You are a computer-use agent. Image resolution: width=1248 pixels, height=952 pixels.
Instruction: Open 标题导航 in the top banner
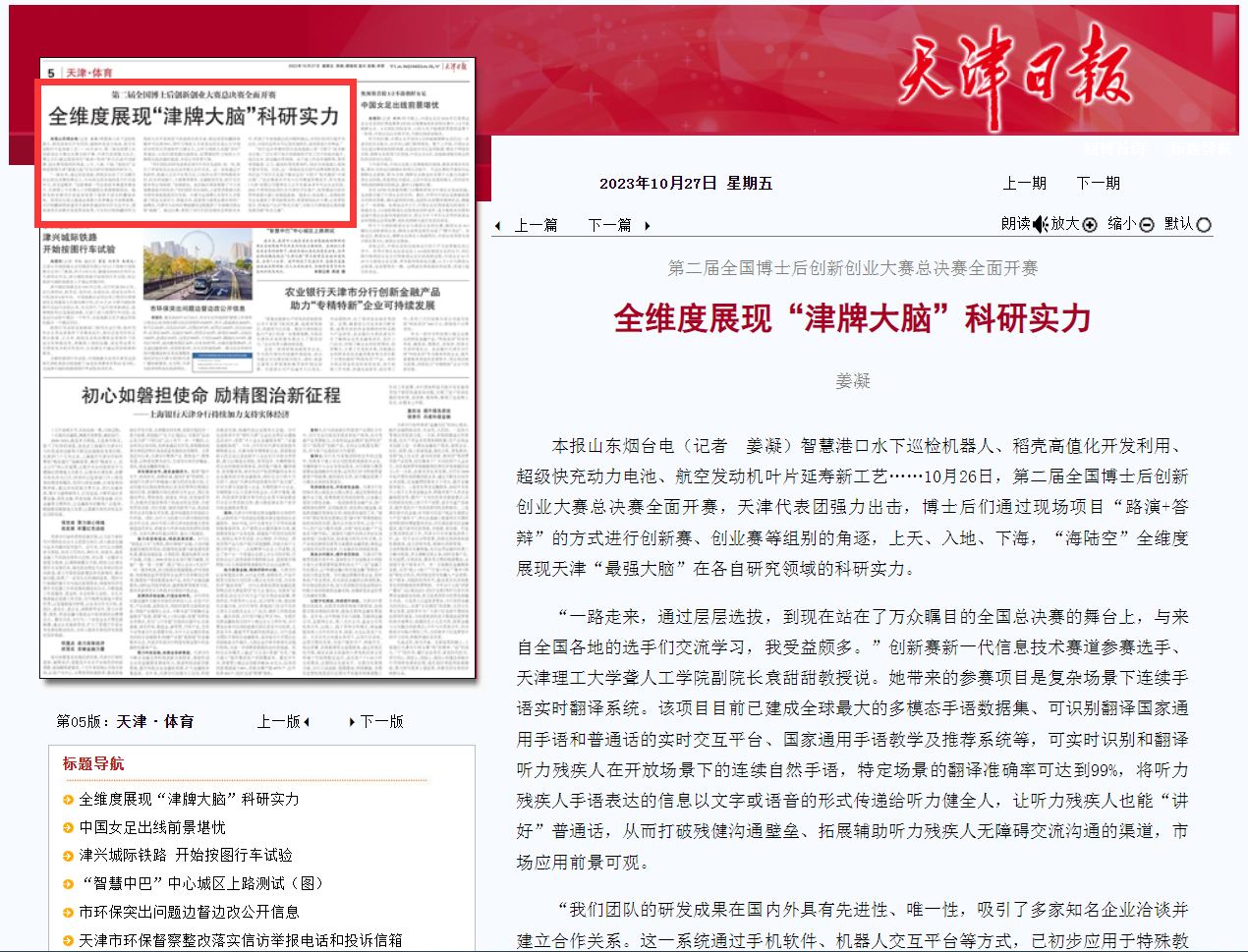point(1201,149)
